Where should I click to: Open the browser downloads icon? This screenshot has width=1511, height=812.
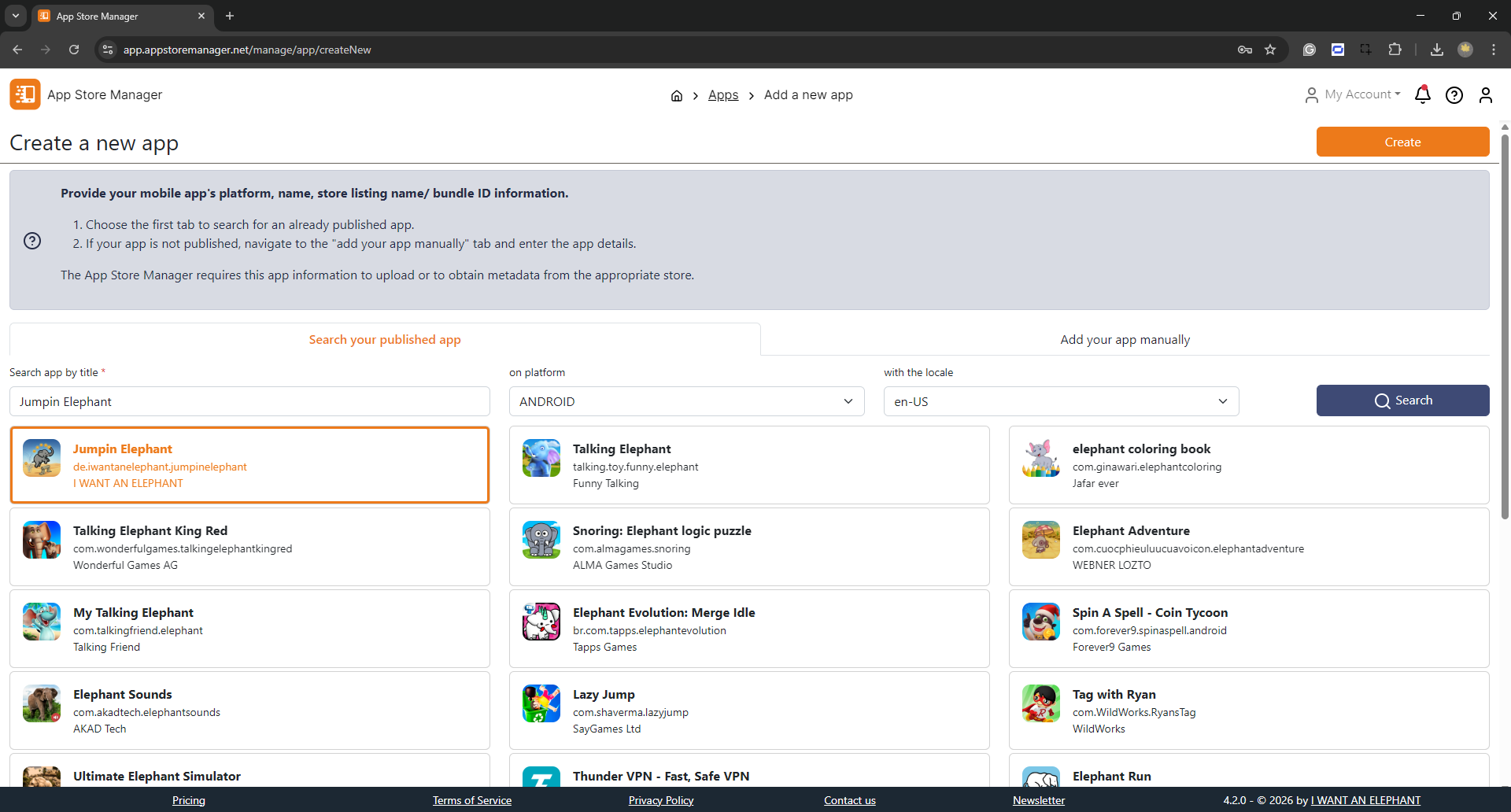pos(1436,50)
